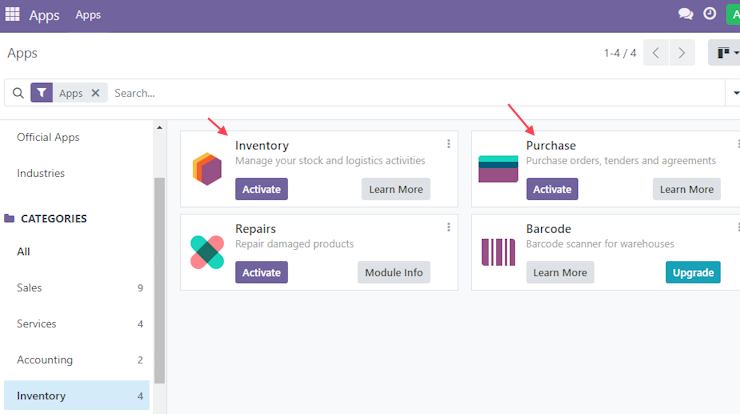
Task: Go to the next page of apps
Action: pos(682,52)
